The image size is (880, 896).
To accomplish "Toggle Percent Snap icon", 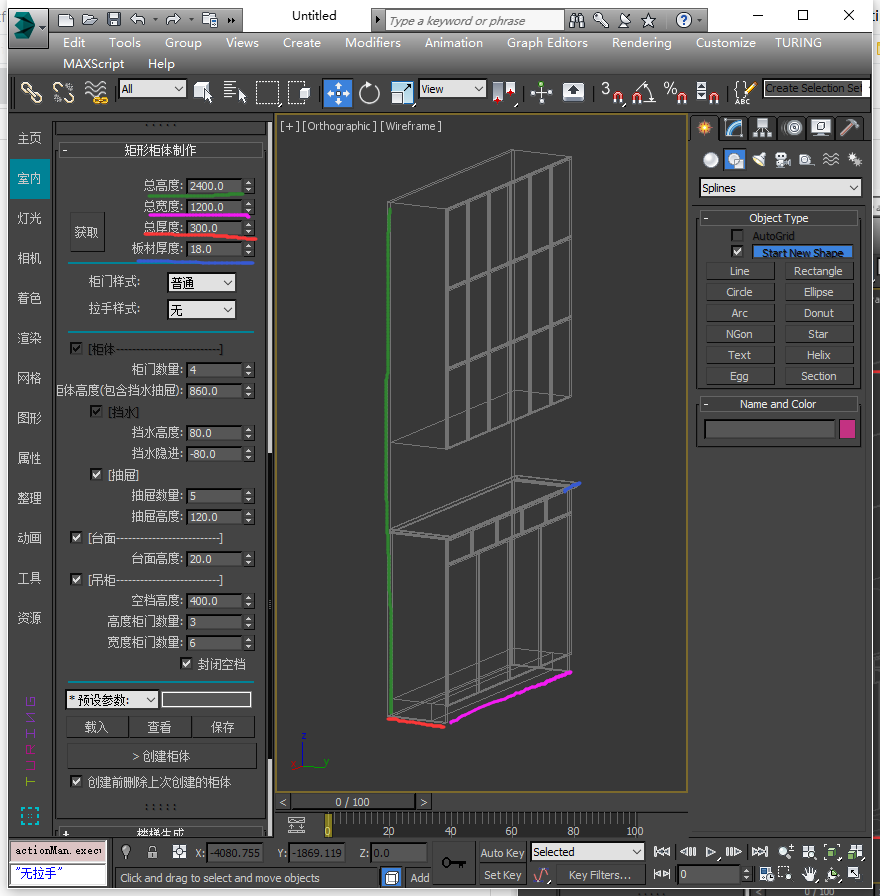I will (675, 93).
